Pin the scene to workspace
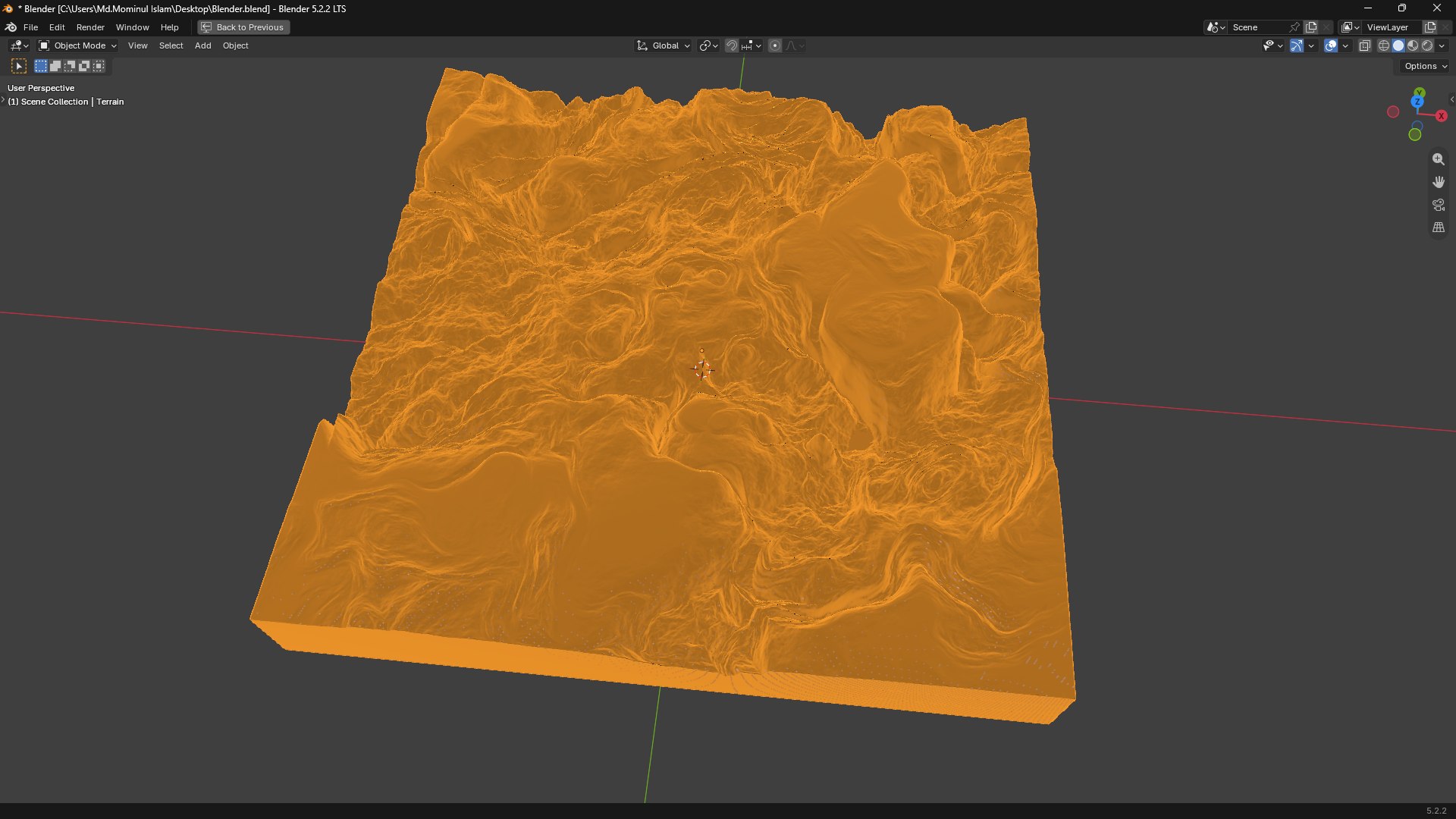1456x819 pixels. coord(1294,27)
